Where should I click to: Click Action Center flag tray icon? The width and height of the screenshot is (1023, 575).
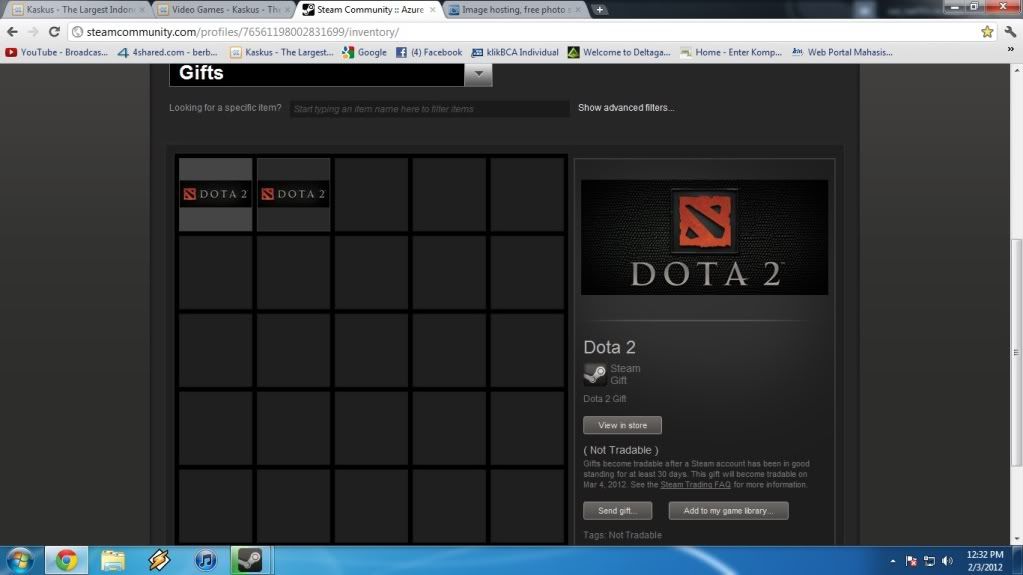pyautogui.click(x=911, y=561)
